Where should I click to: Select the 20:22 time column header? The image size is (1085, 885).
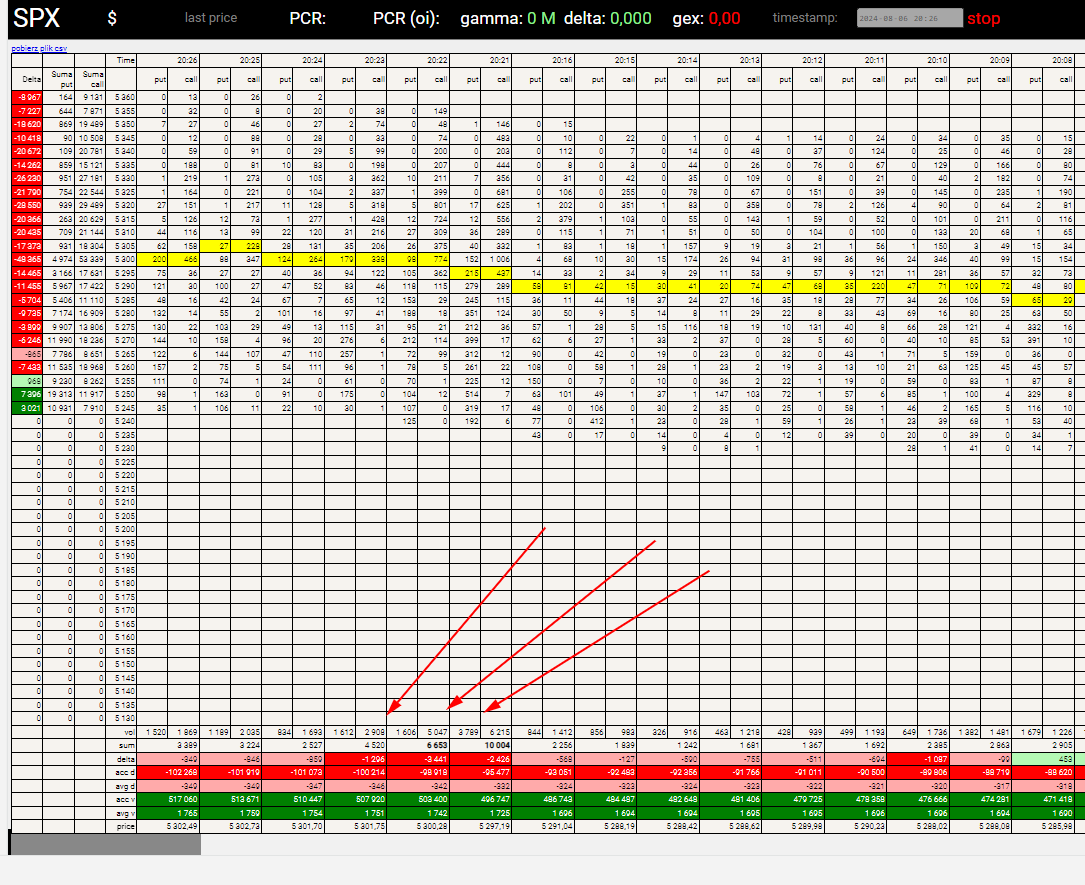pos(418,60)
